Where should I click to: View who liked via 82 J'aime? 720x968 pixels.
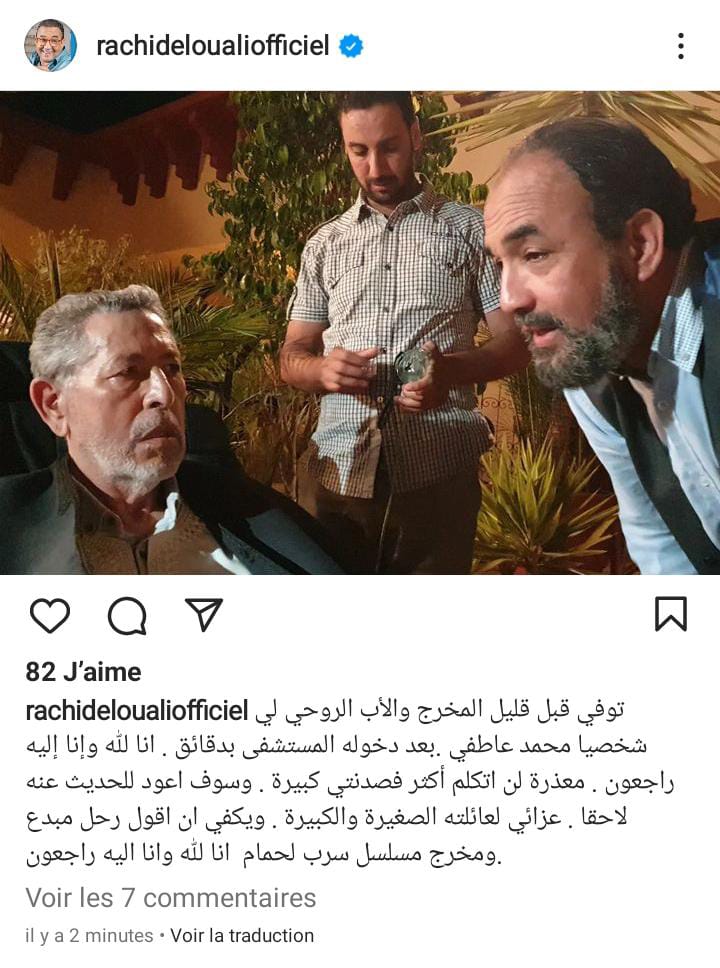click(x=83, y=672)
